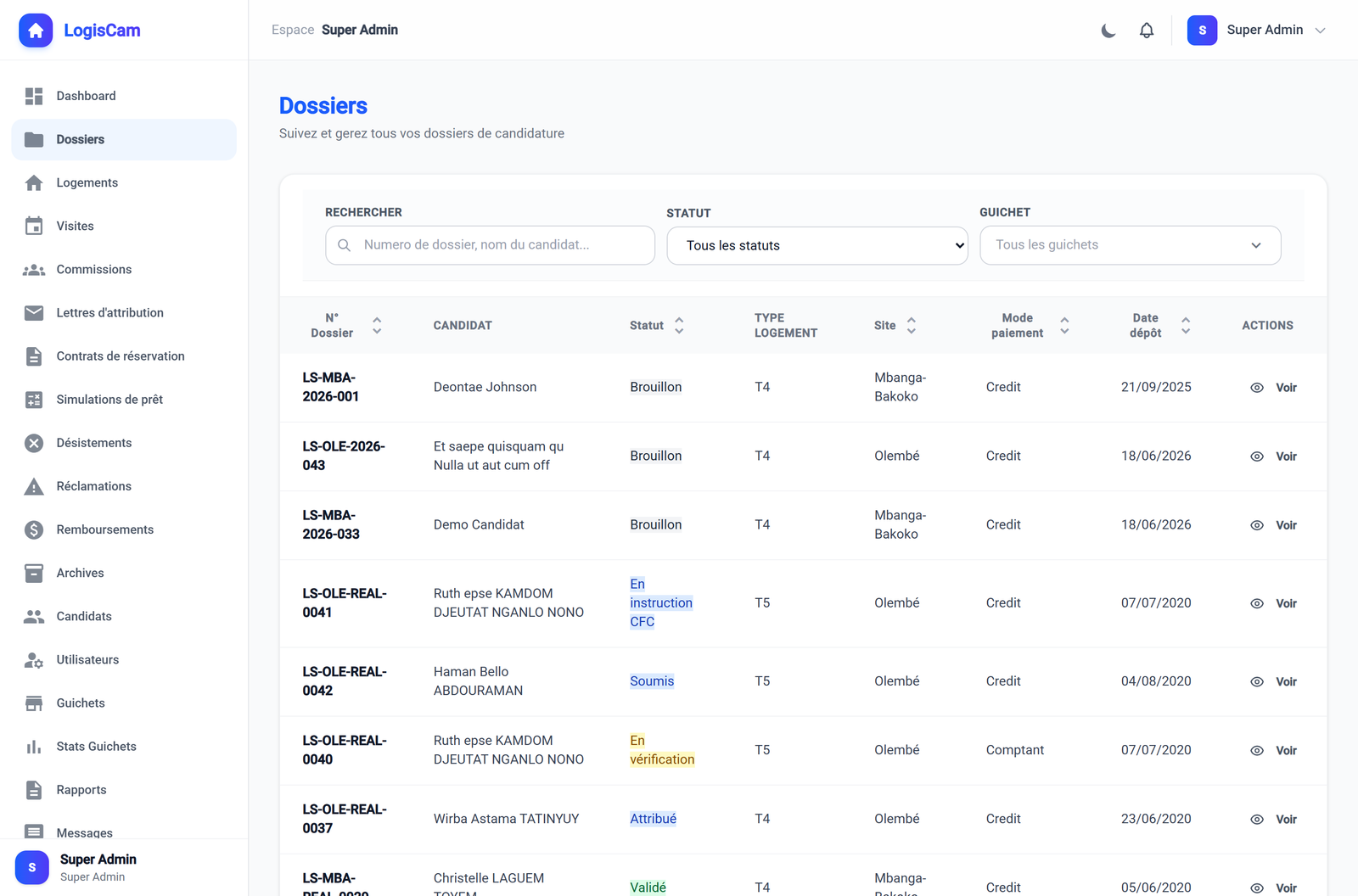The width and height of the screenshot is (1358, 896).
Task: Expand the Super Admin account menu chevron
Action: [x=1320, y=31]
